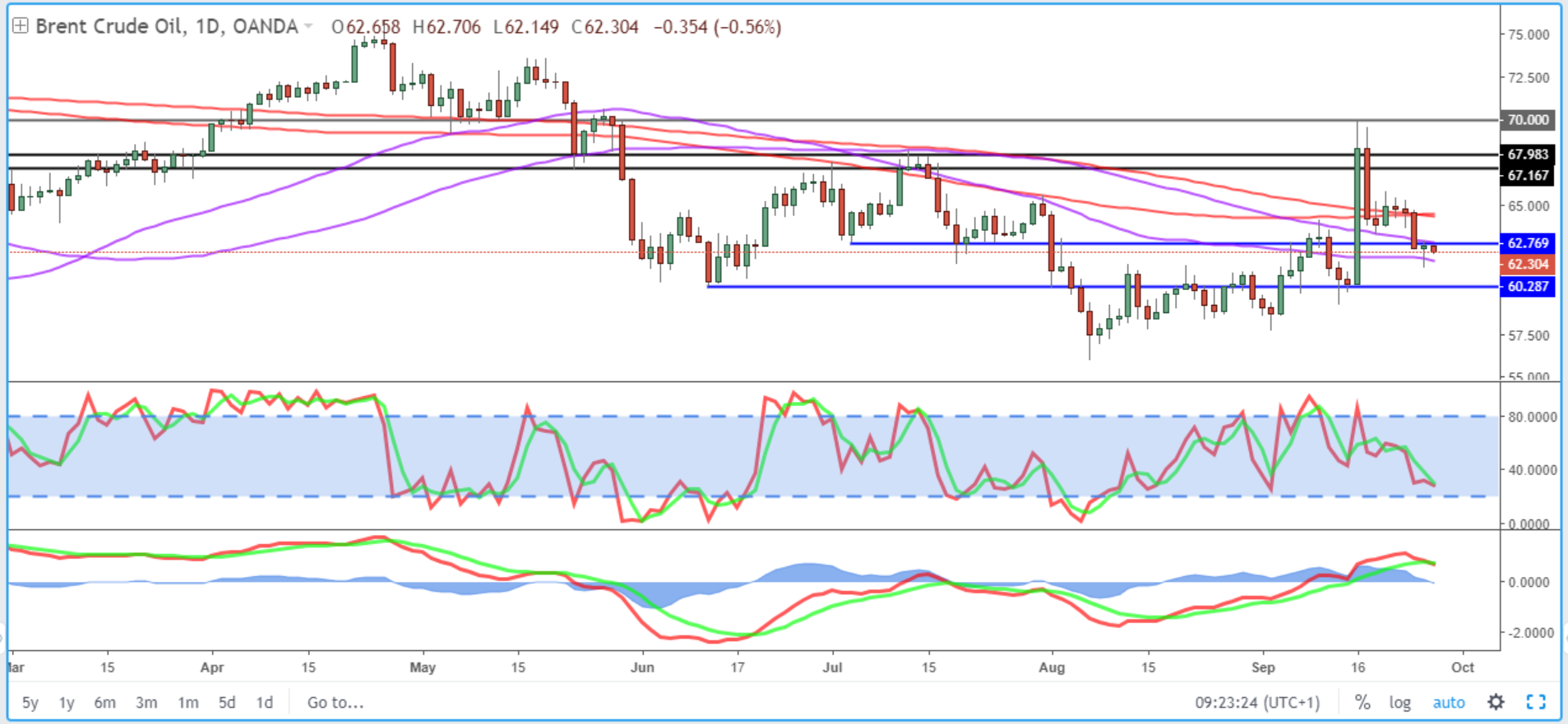Click the 62.769 blue price label
Viewport: 1568px width, 724px height.
(1528, 243)
